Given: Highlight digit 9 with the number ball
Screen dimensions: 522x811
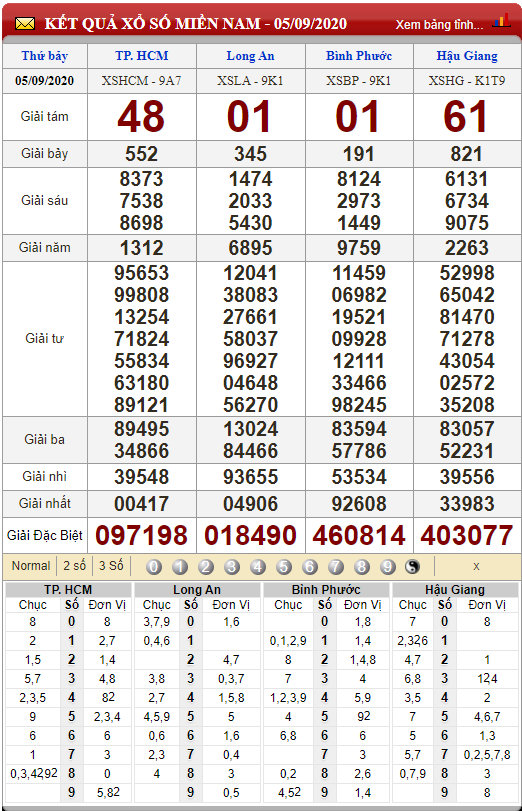Looking at the screenshot, I should pos(387,567).
